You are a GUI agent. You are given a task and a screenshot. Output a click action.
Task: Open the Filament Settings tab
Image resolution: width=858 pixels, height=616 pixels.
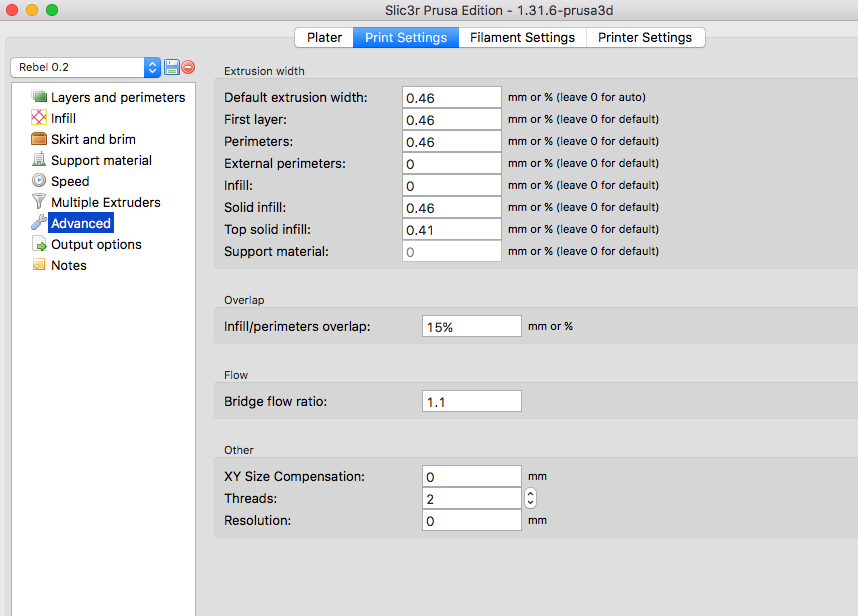coord(522,37)
